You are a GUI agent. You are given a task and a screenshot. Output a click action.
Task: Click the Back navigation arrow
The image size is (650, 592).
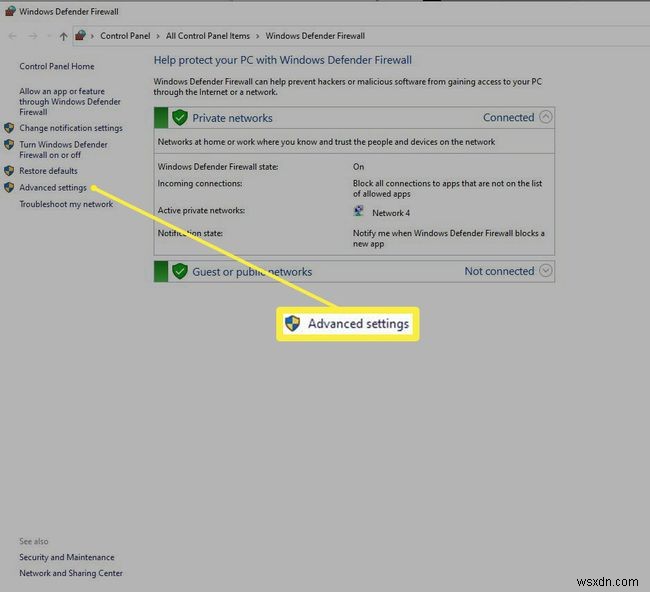coord(12,36)
